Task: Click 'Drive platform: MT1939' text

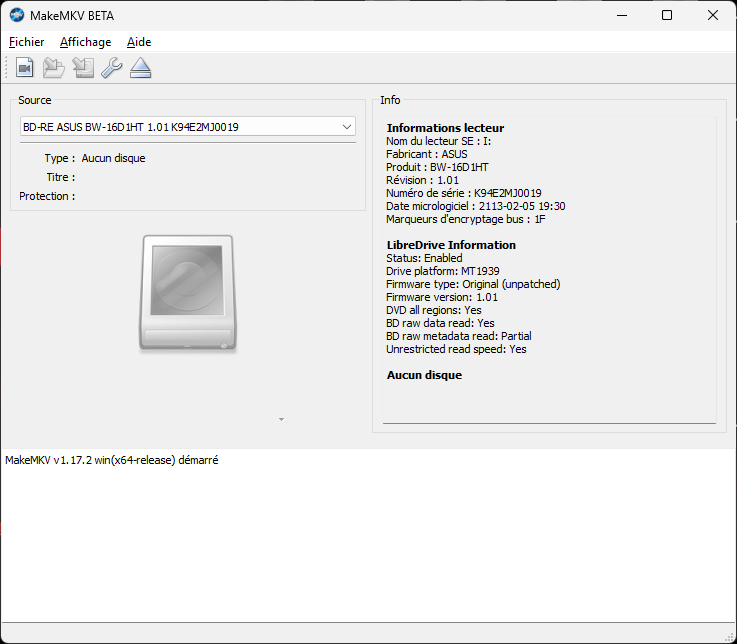Action: [443, 271]
